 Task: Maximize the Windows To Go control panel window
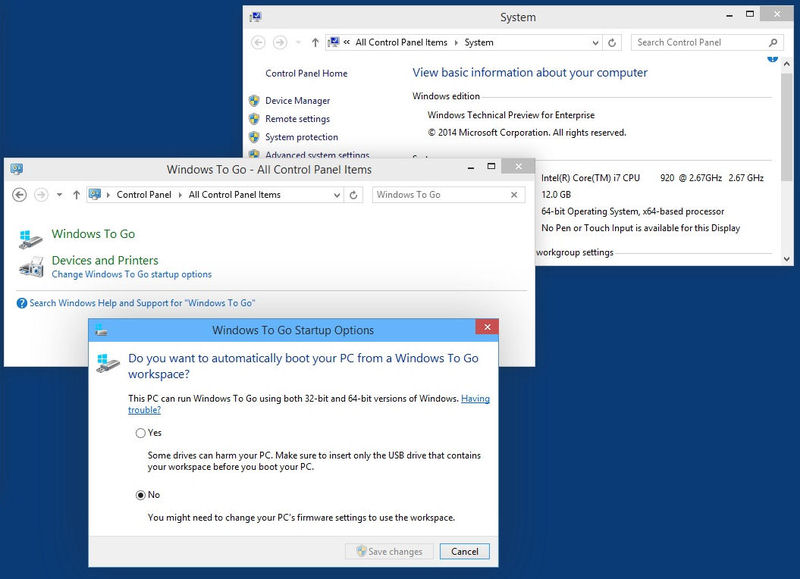[x=491, y=166]
